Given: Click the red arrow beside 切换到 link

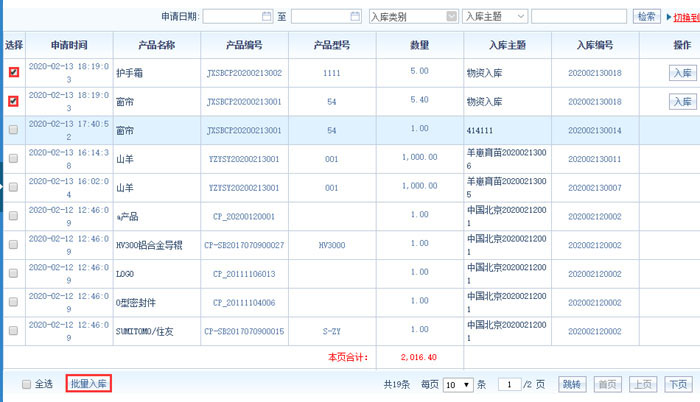Looking at the screenshot, I should tap(667, 17).
